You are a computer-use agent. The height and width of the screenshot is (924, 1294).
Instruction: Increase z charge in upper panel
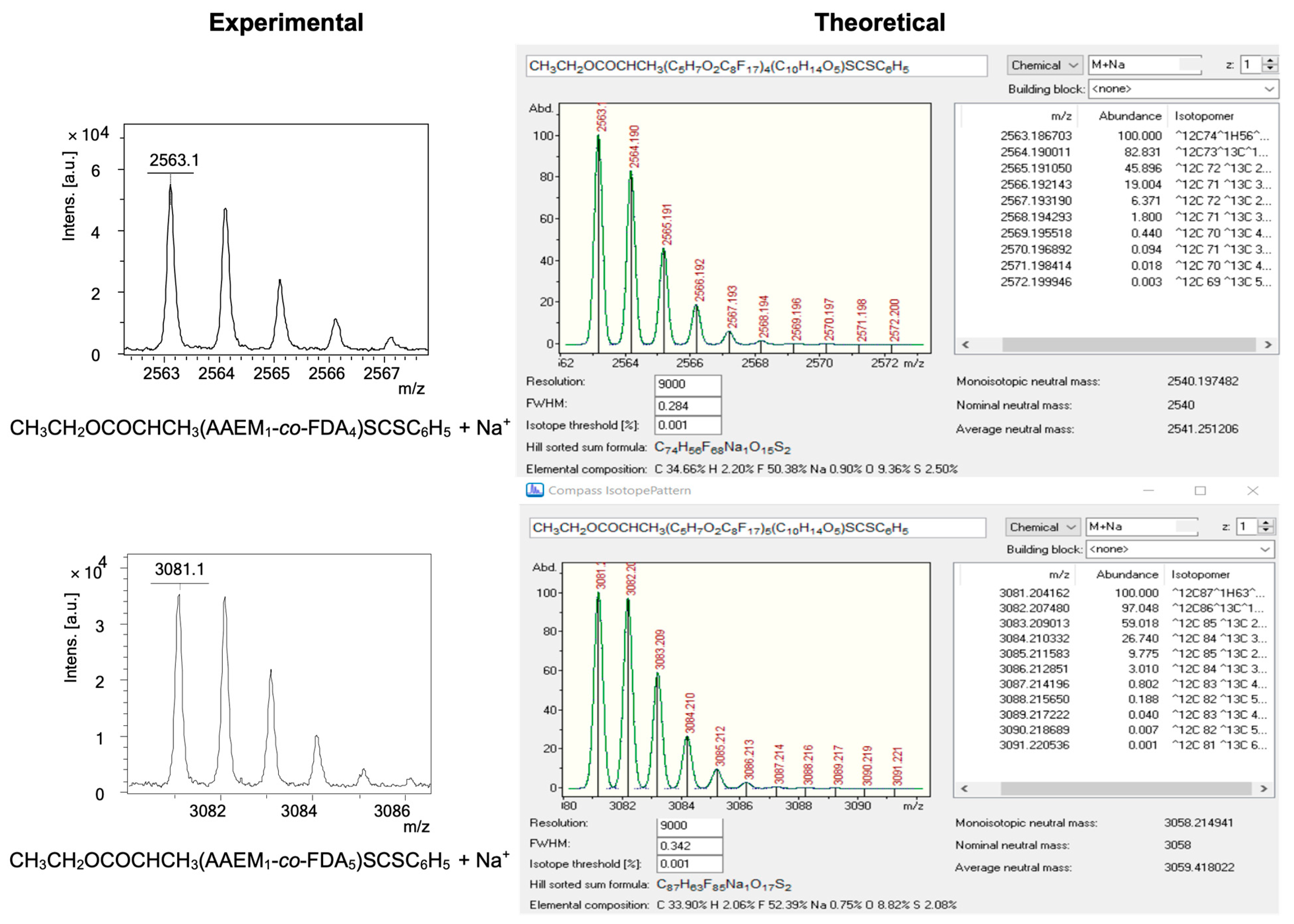click(1270, 60)
